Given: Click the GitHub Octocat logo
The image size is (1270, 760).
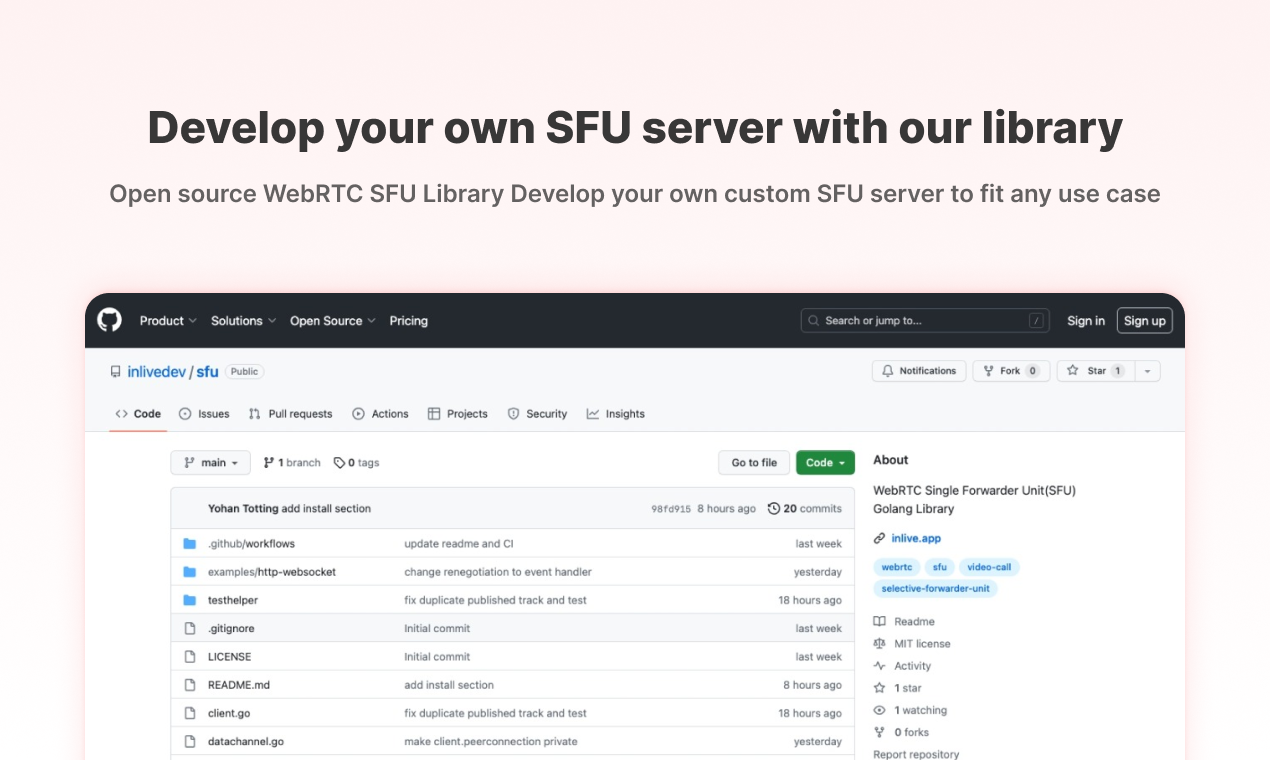Looking at the screenshot, I should 109,320.
